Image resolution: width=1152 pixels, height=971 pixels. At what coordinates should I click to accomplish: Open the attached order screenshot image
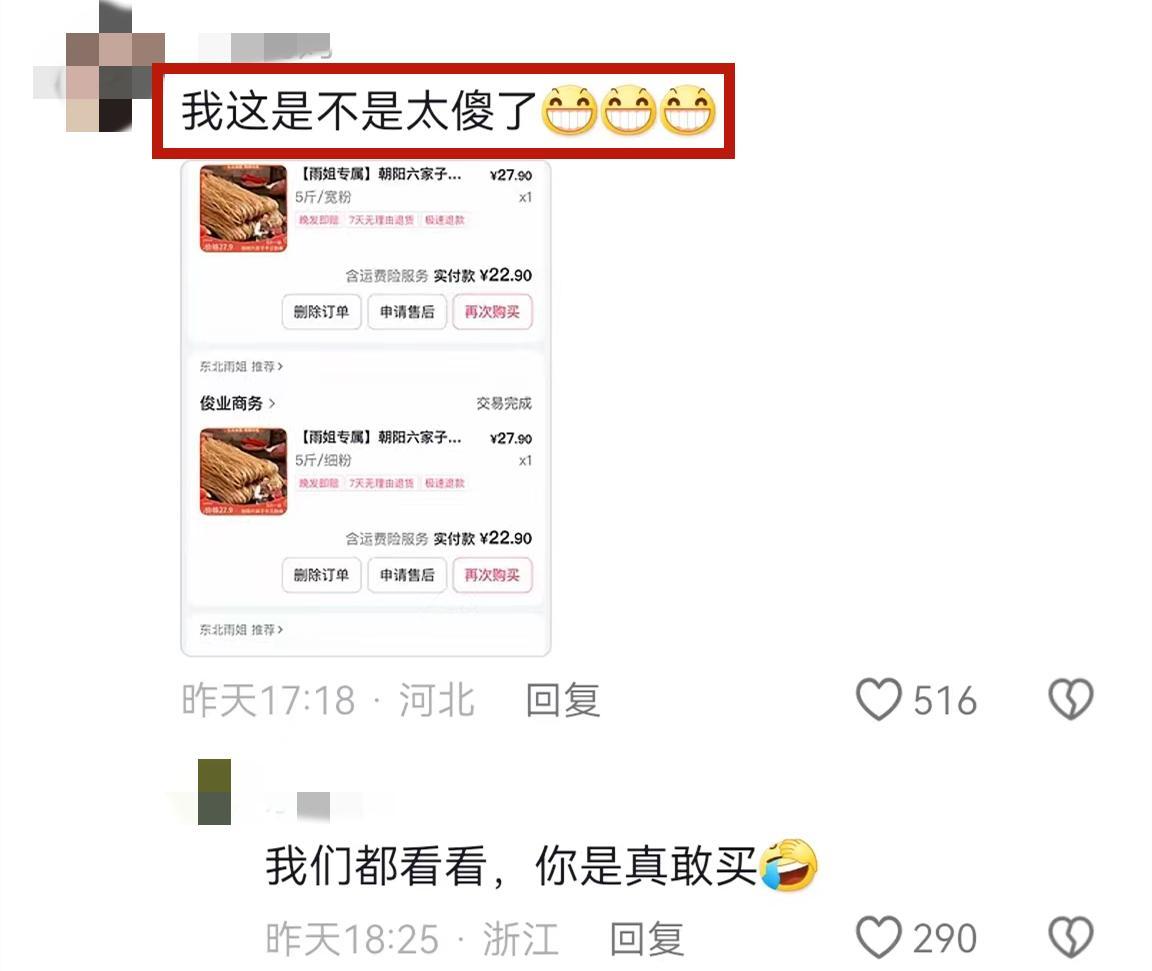click(366, 408)
